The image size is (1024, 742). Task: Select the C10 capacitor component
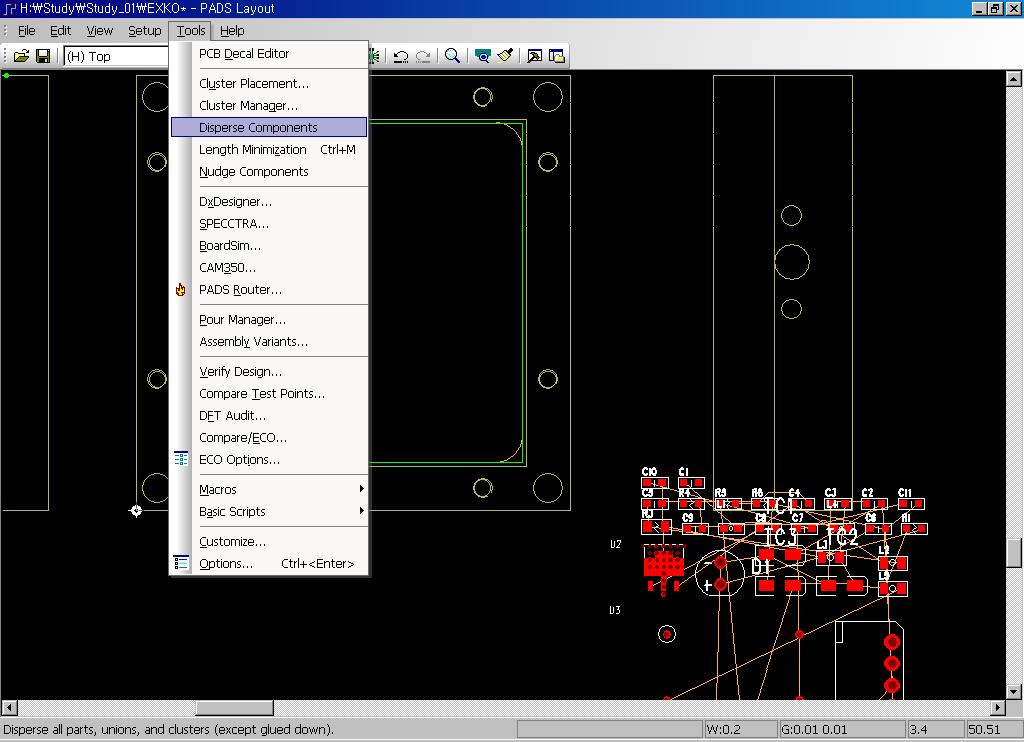(655, 483)
